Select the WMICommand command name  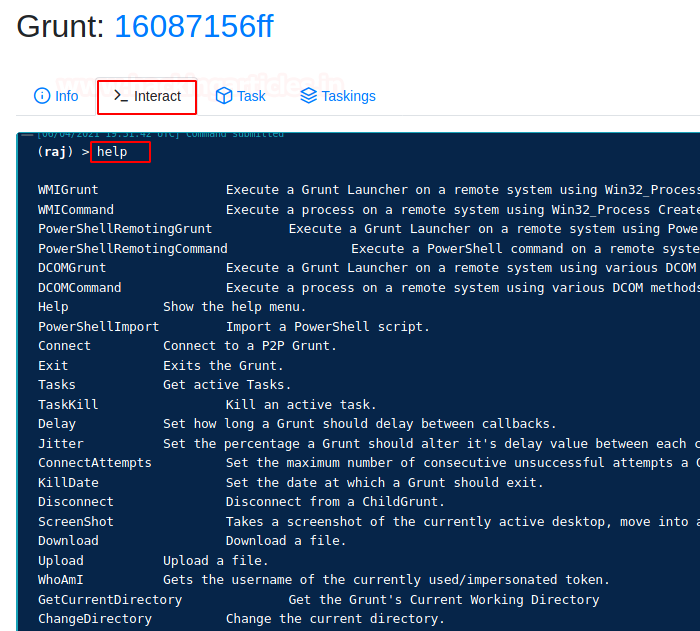76,209
